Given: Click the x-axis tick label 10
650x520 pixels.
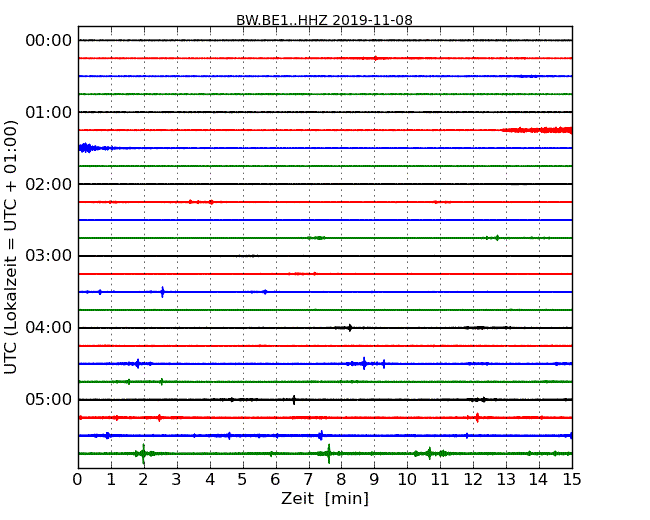Looking at the screenshot, I should pos(407,480).
